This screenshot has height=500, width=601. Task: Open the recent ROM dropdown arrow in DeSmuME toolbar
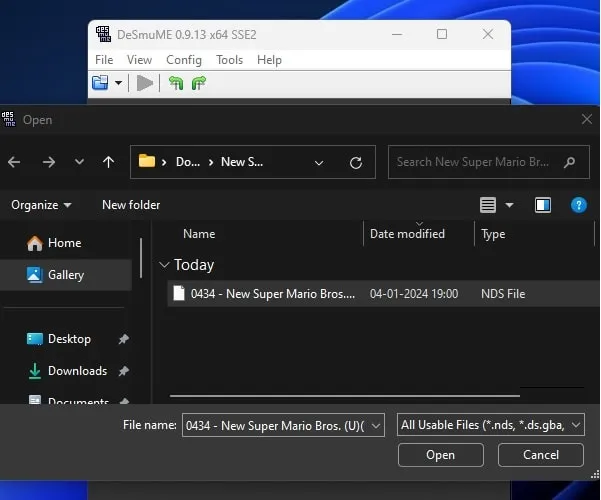(118, 83)
